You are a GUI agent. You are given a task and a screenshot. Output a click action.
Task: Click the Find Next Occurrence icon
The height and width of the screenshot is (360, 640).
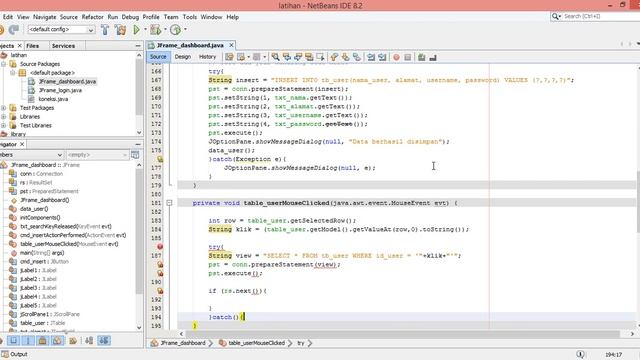click(298, 57)
